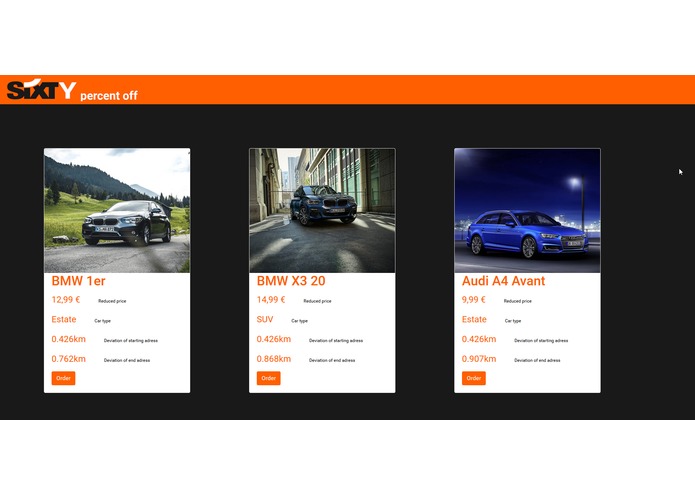Order the Audi A4 Avant

click(x=474, y=378)
